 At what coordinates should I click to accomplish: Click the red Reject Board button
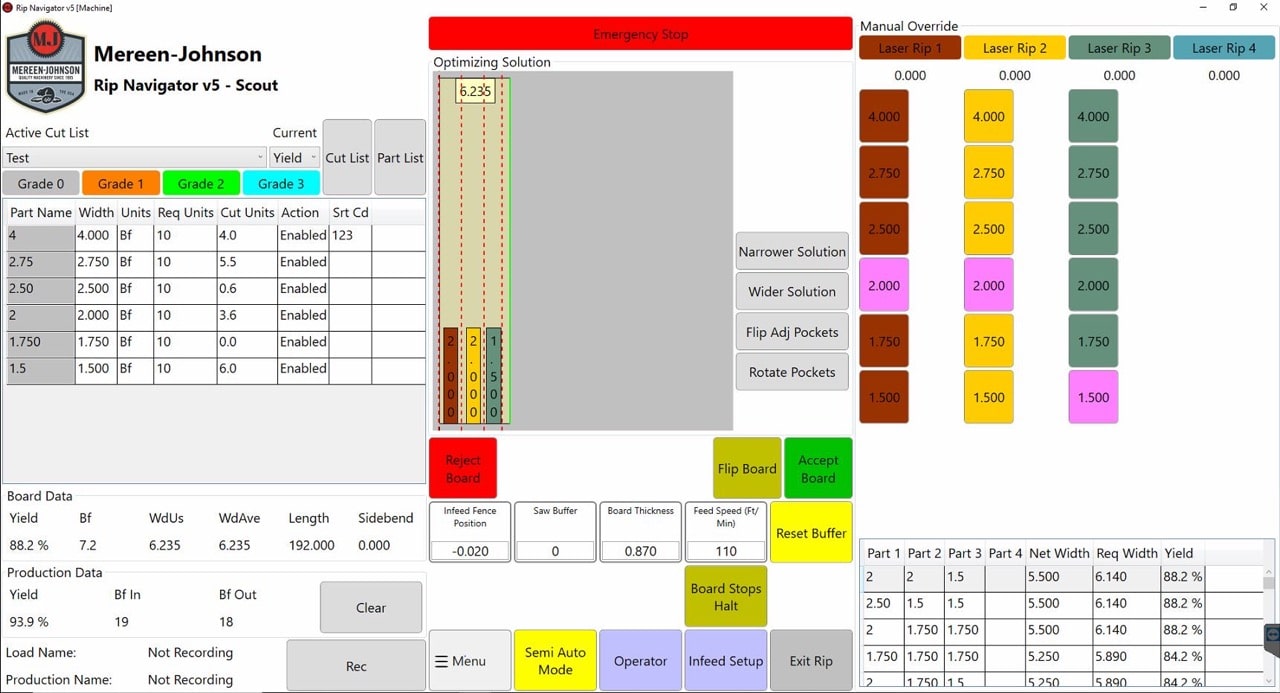point(463,468)
